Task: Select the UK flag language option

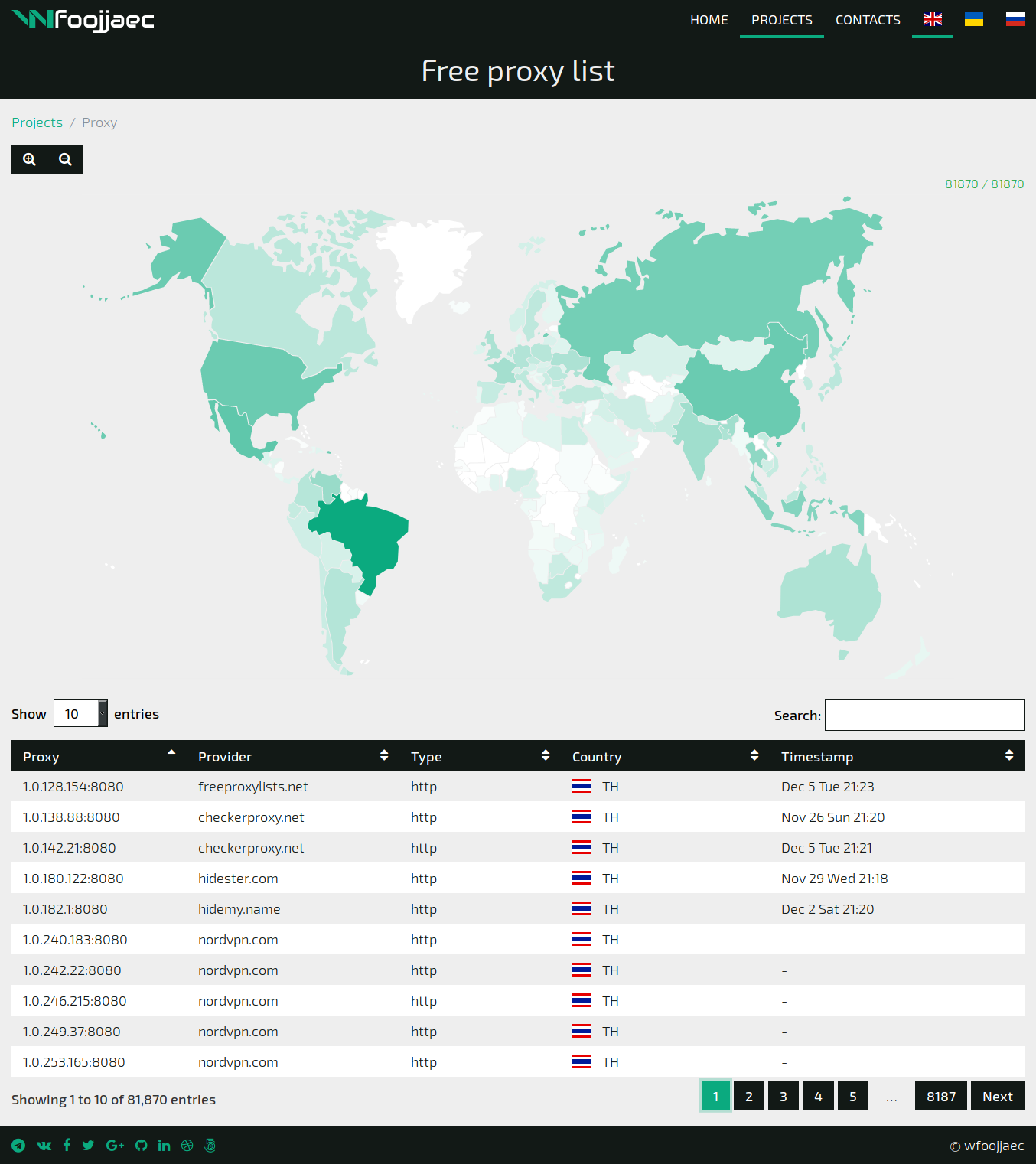Action: 933,19
